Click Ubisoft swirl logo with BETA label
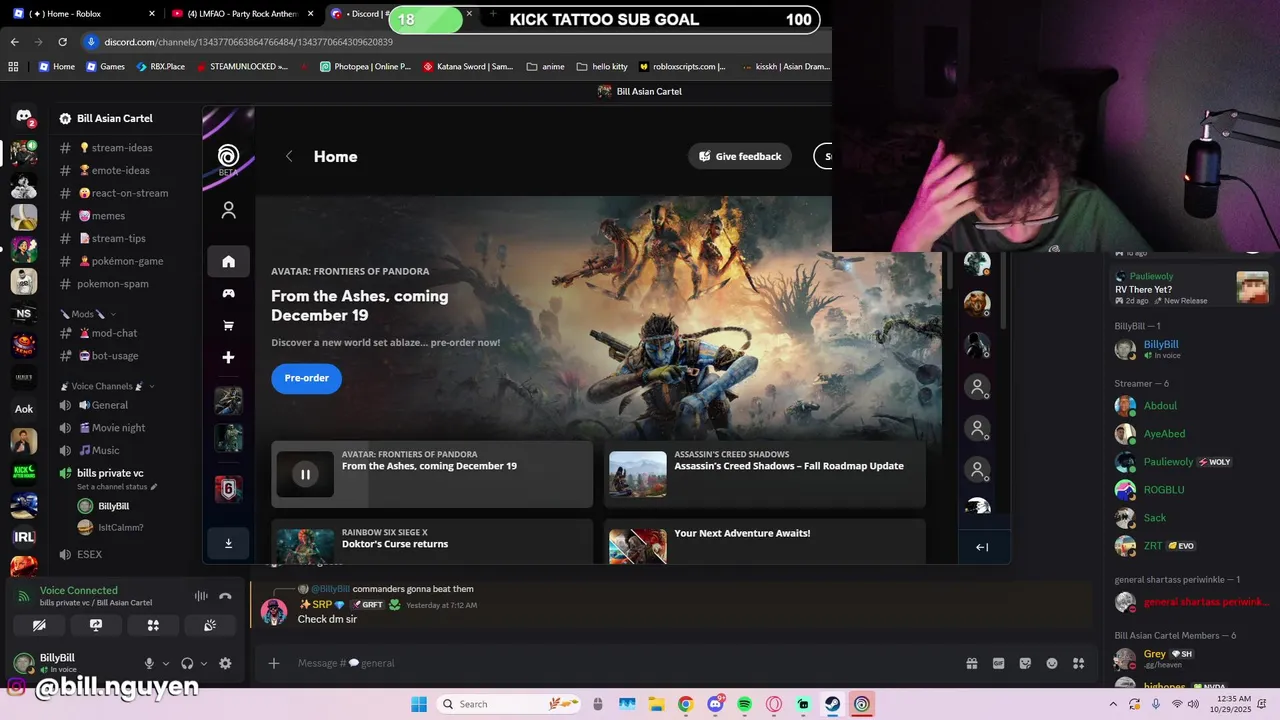Viewport: 1280px width, 720px height. tap(228, 159)
